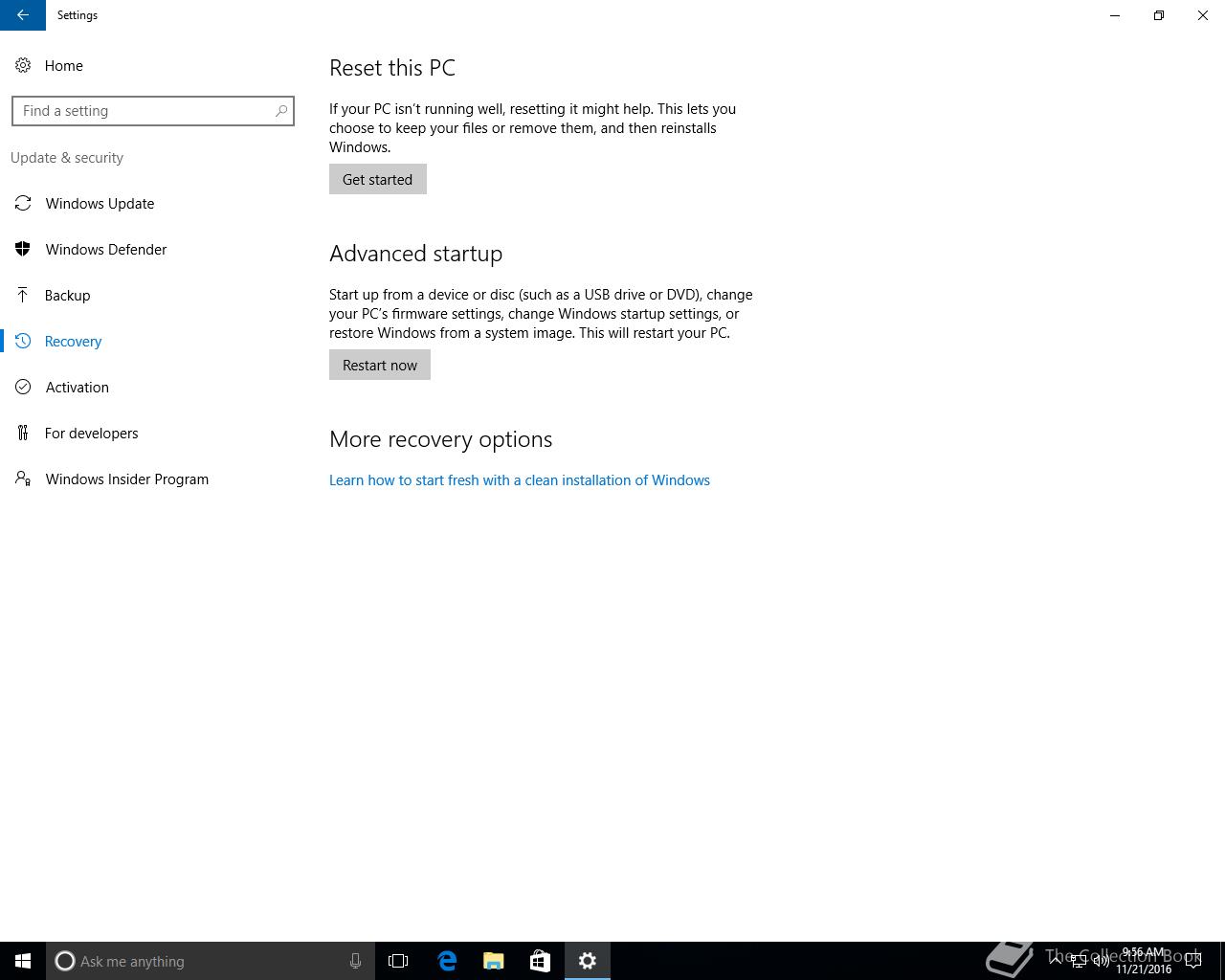Click the Cortana circle icon

[65, 961]
